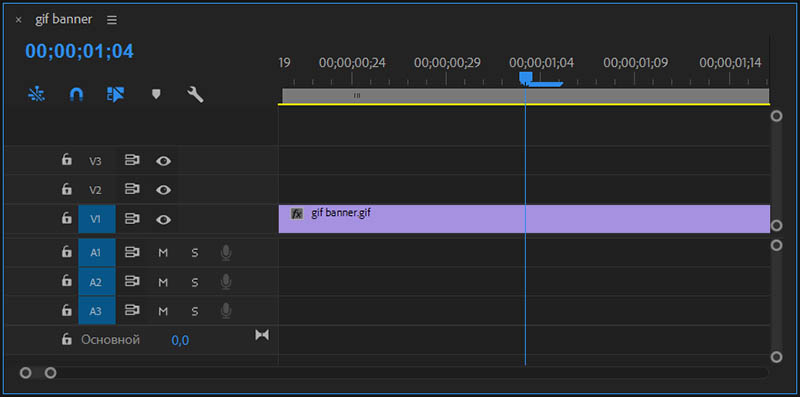Select the gif banner.gif clip

(524, 219)
